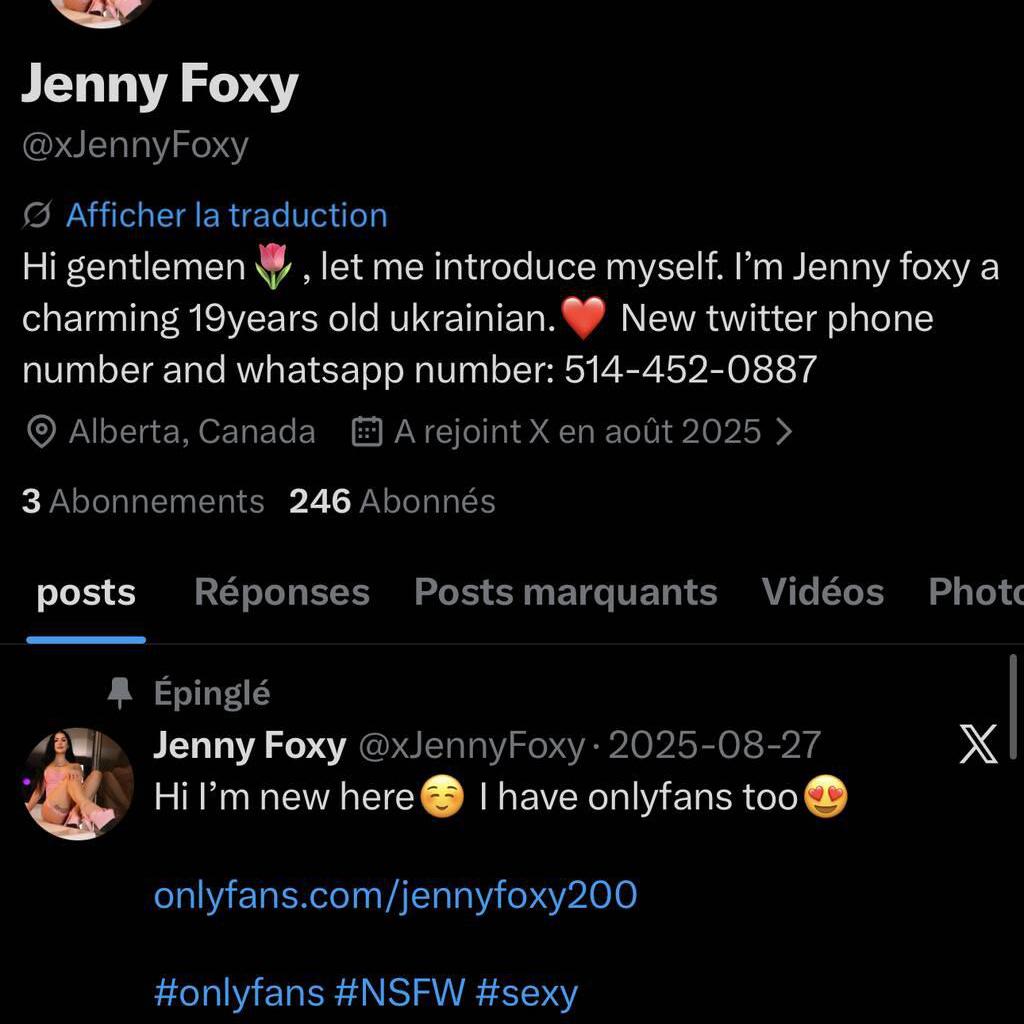1024x1024 pixels.
Task: Click the translation icon next to Afficher la traduction
Action: tap(37, 214)
